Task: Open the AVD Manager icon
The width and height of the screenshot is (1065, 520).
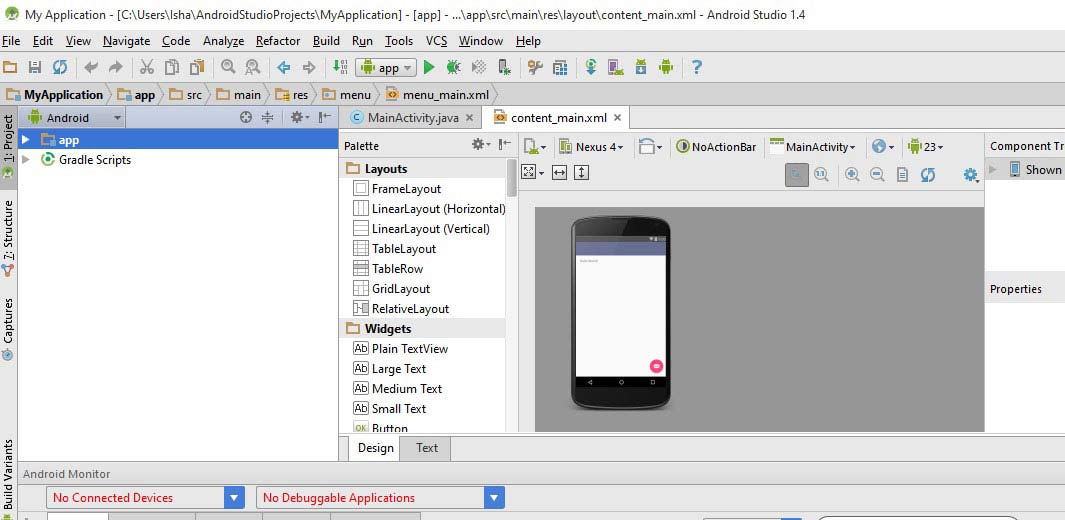Action: 615,67
